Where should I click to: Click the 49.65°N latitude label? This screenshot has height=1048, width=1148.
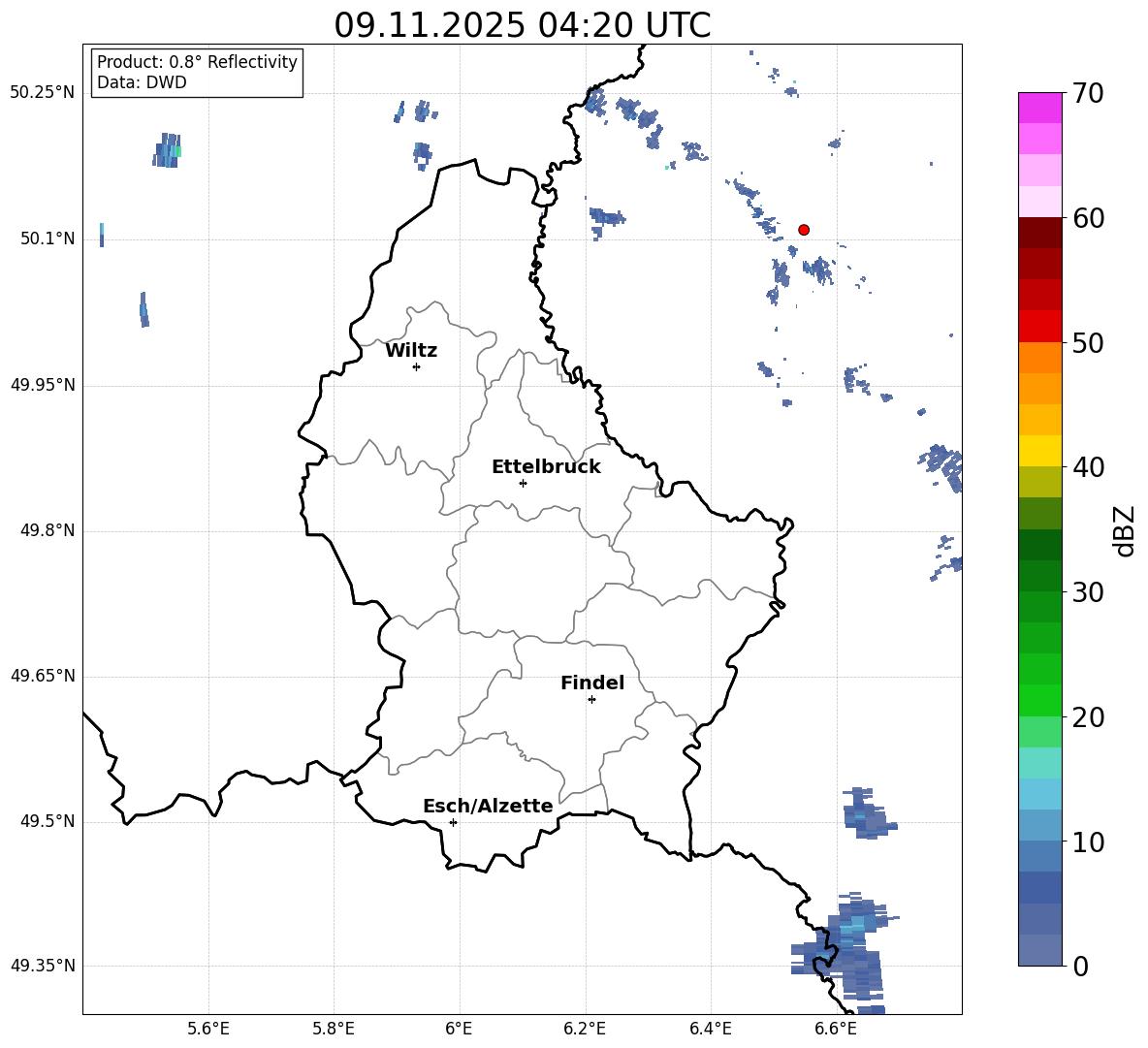coord(43,676)
